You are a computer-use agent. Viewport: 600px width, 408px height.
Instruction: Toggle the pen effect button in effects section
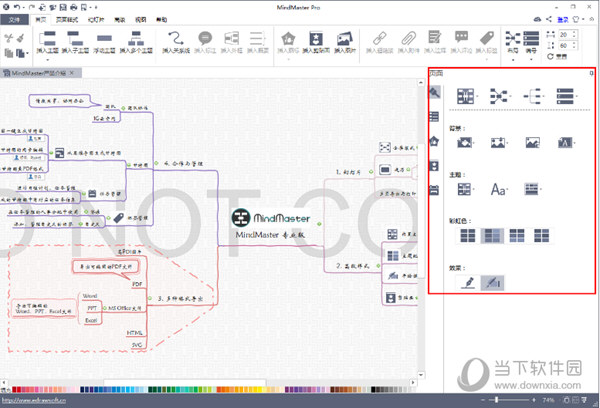(468, 282)
